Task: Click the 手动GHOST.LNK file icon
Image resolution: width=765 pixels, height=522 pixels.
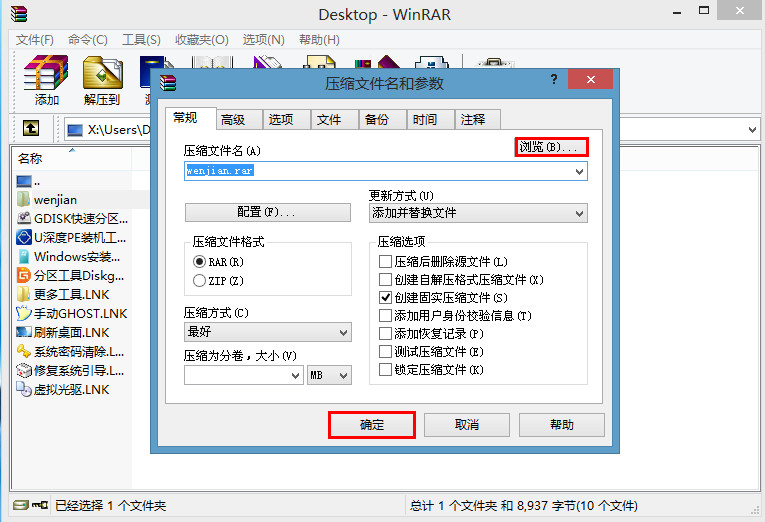Action: pos(24,313)
